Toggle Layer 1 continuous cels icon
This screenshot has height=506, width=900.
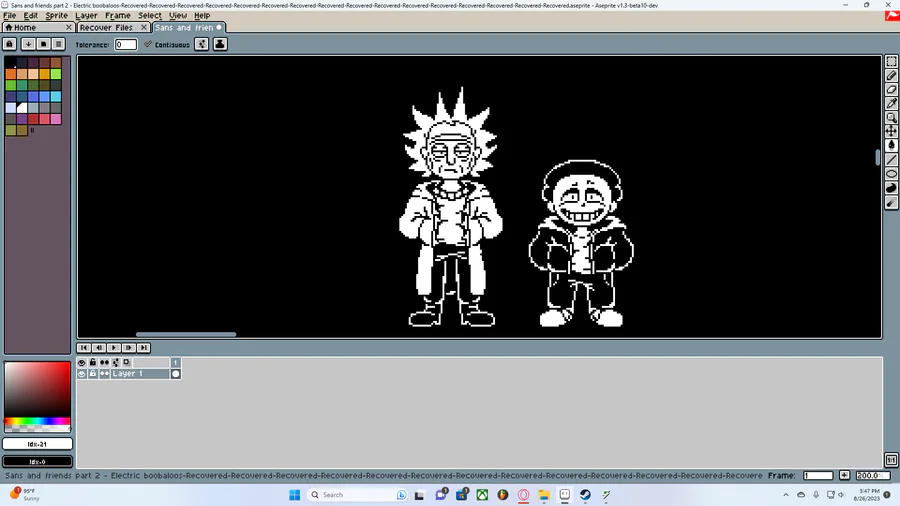tap(104, 374)
